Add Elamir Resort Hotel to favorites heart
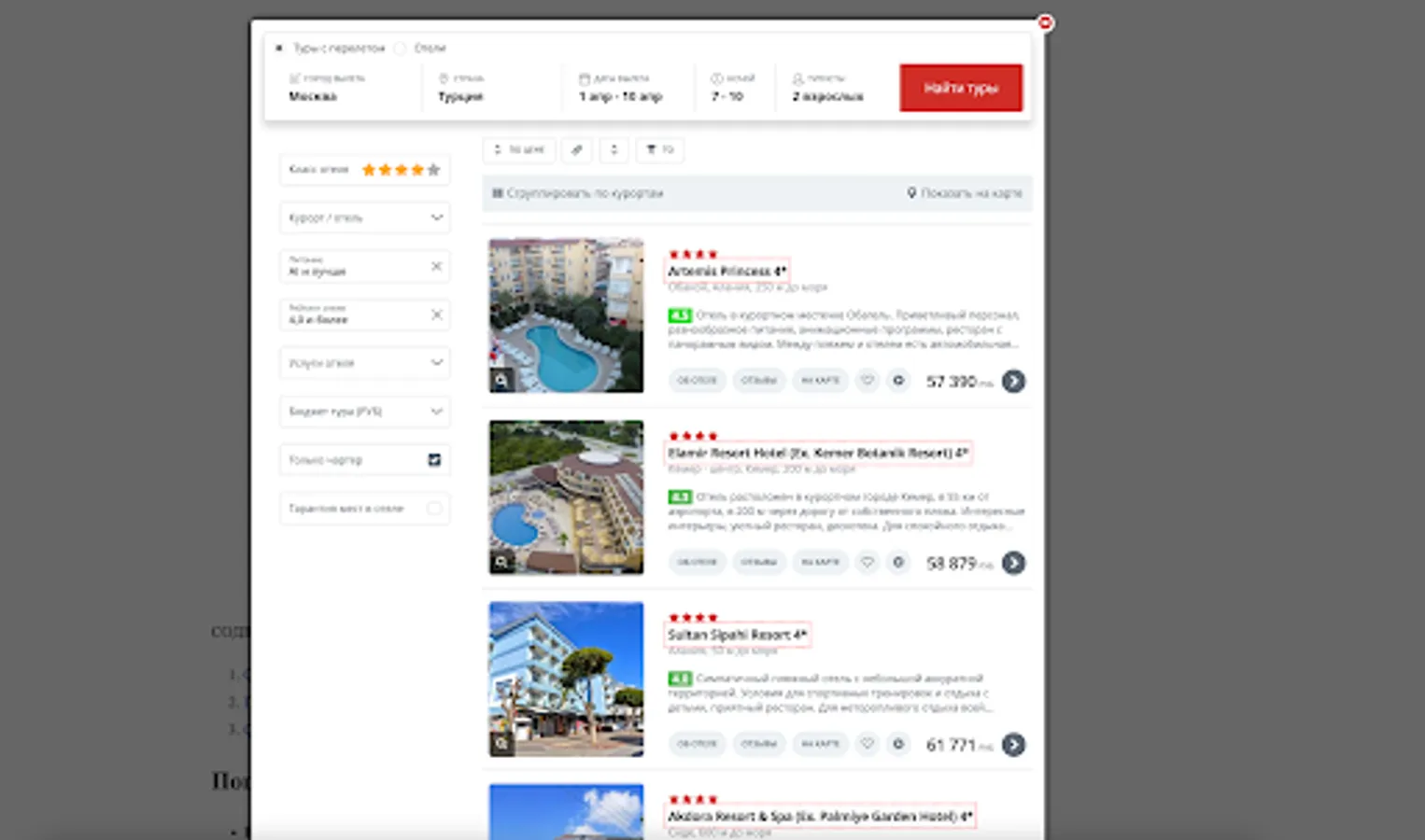 click(868, 563)
